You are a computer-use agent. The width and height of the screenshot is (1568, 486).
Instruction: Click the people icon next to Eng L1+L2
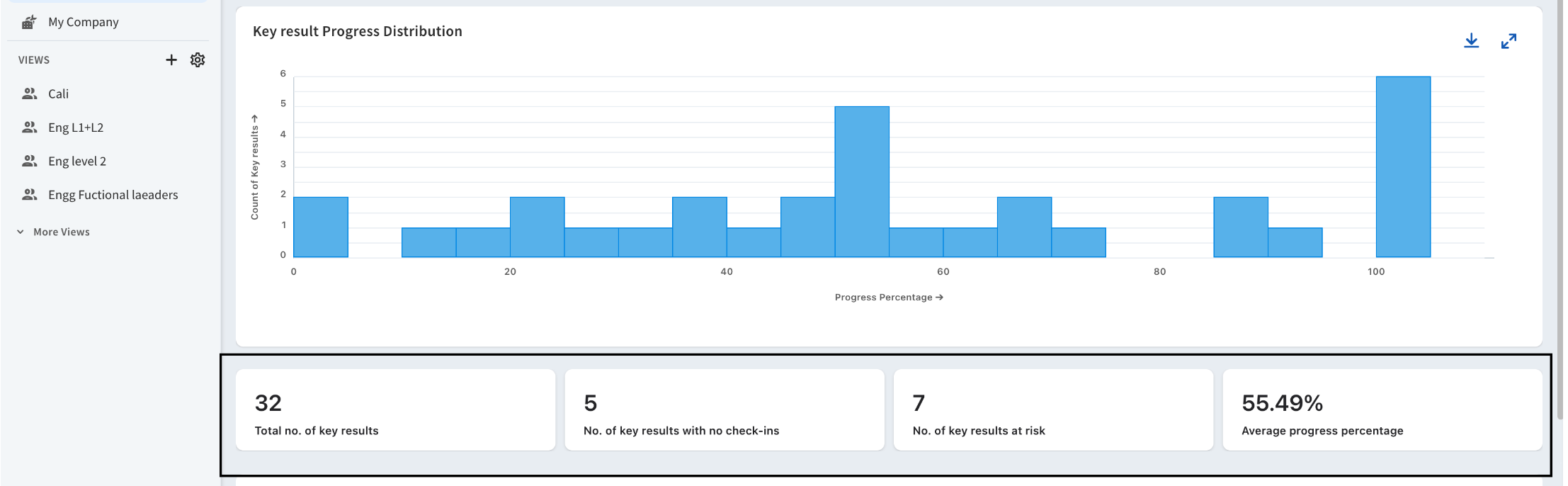(x=30, y=128)
